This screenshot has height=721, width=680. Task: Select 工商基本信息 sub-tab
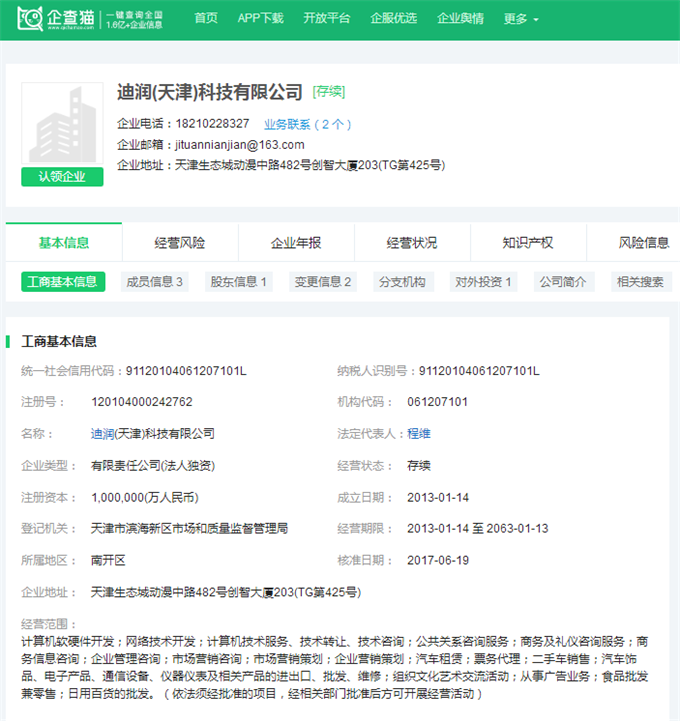click(63, 281)
